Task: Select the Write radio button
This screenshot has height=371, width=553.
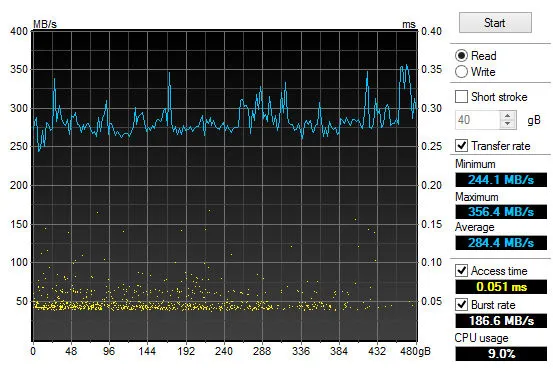Action: (x=462, y=72)
